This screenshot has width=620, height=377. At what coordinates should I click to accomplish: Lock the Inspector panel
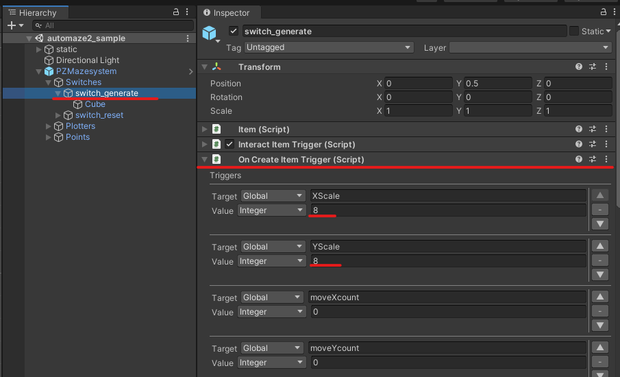(603, 12)
